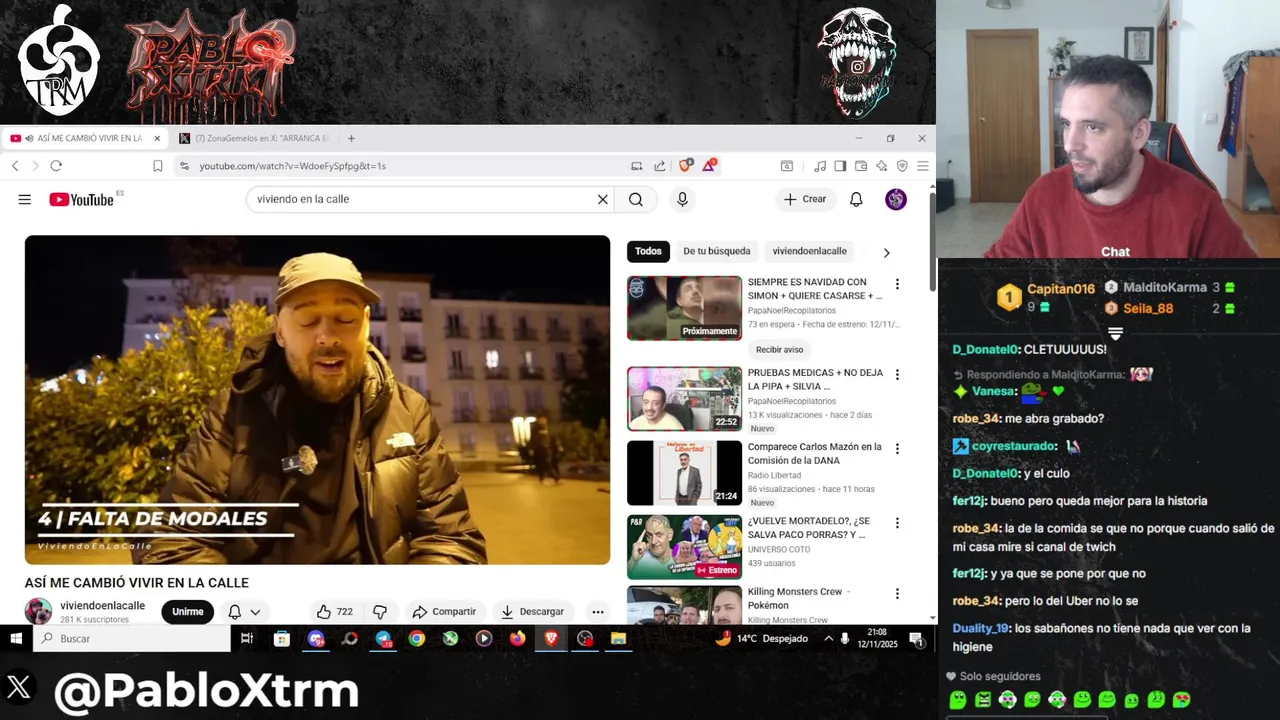1280x720 pixels.
Task: Start voice search with the microphone
Action: [683, 199]
